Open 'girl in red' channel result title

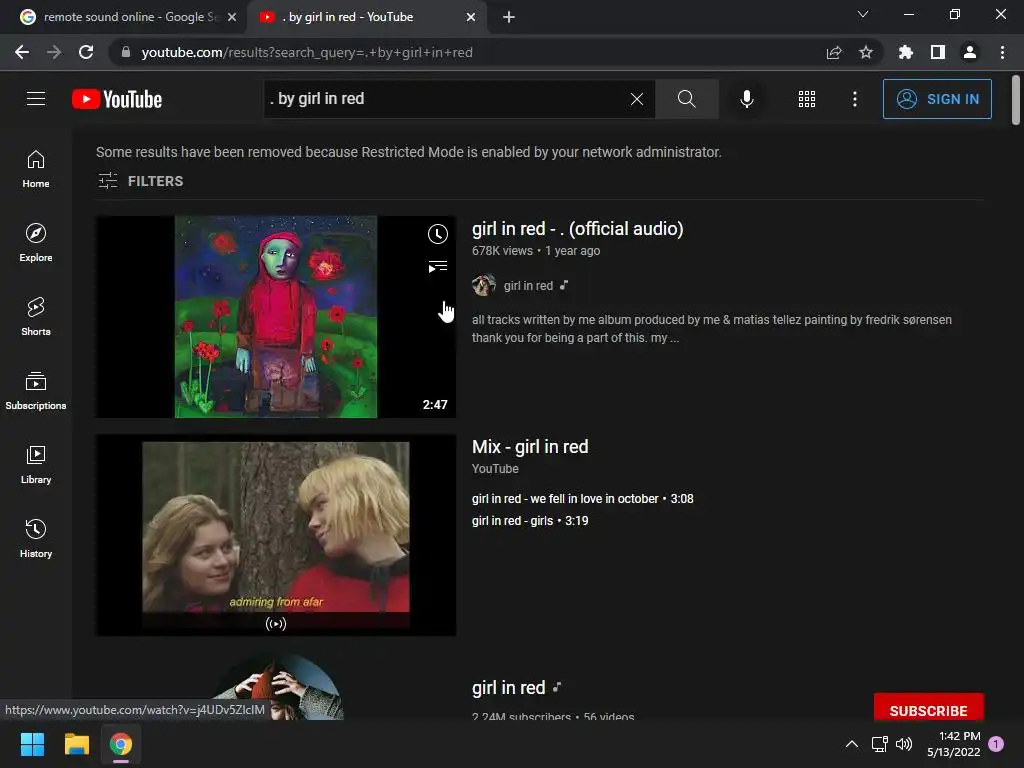click(508, 688)
